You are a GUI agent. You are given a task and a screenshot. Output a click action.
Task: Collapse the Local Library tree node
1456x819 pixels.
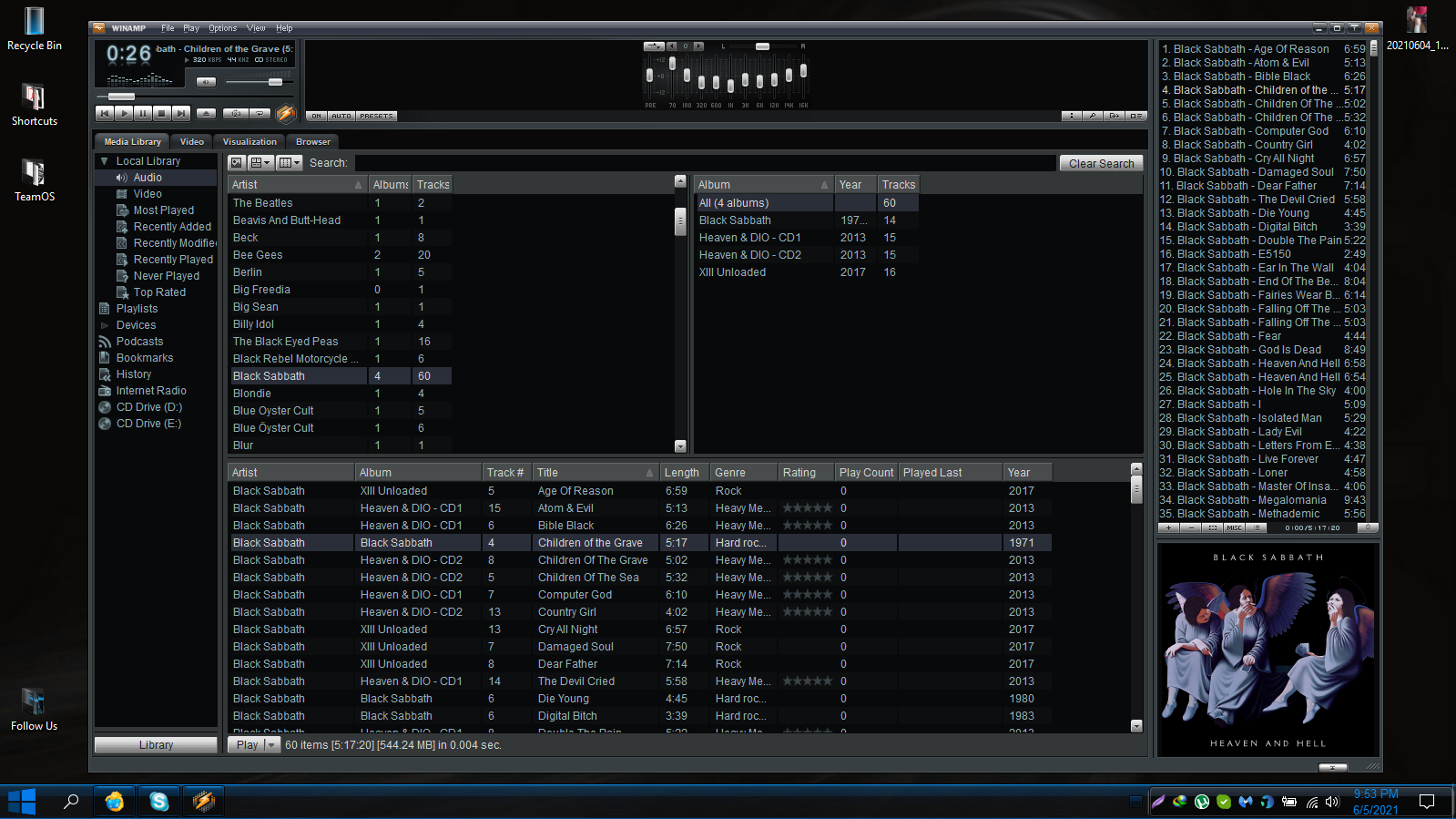tap(105, 161)
